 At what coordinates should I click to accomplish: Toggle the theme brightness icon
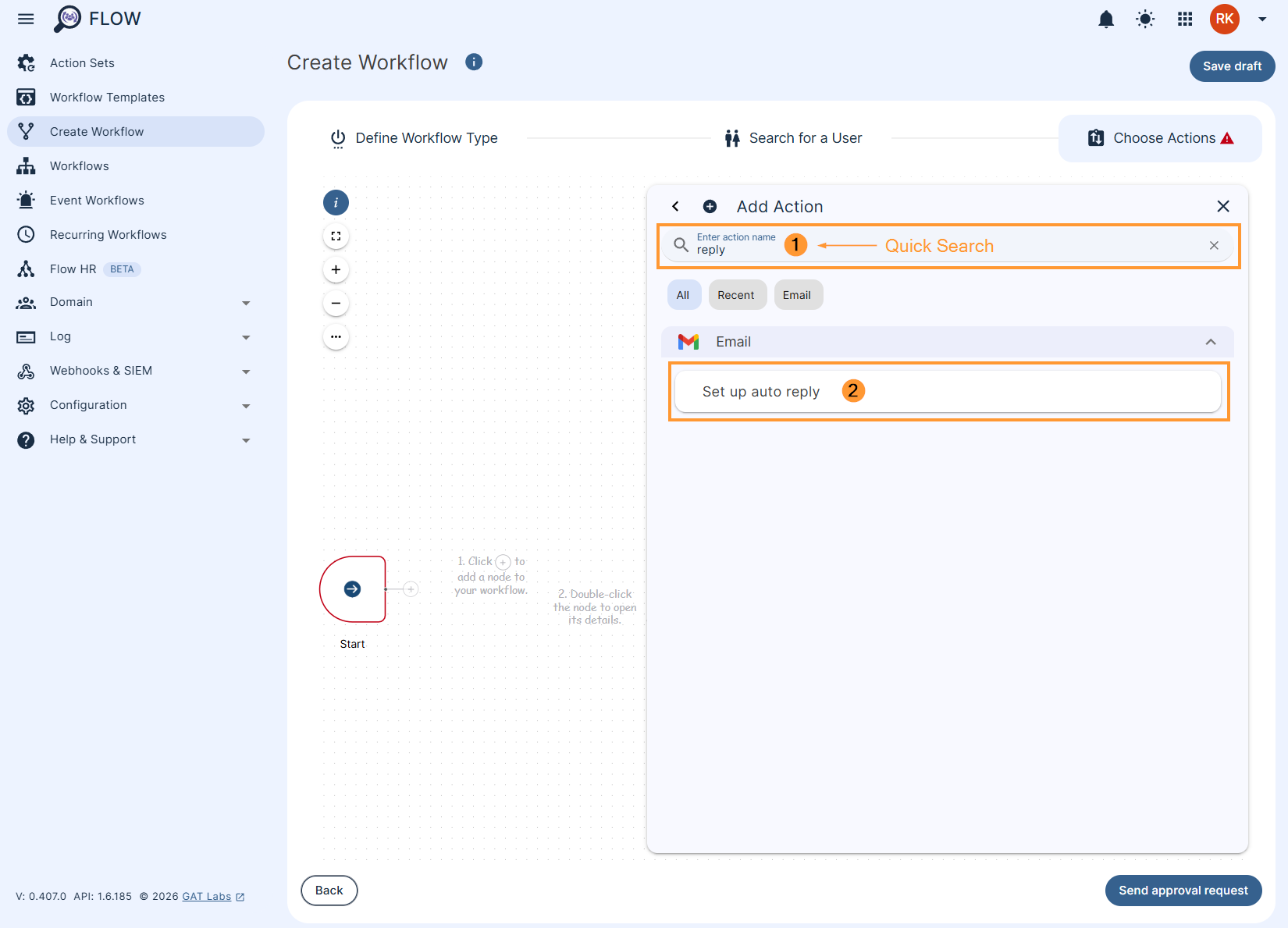click(x=1144, y=19)
